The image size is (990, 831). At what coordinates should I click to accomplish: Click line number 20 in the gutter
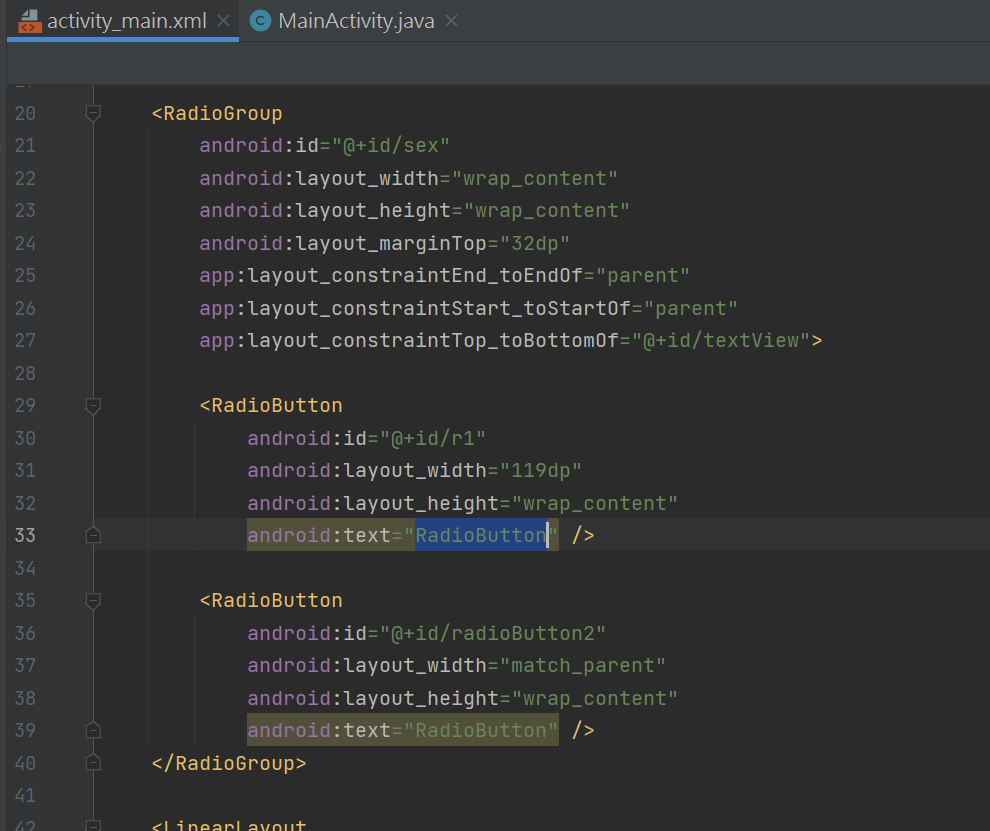tap(25, 114)
